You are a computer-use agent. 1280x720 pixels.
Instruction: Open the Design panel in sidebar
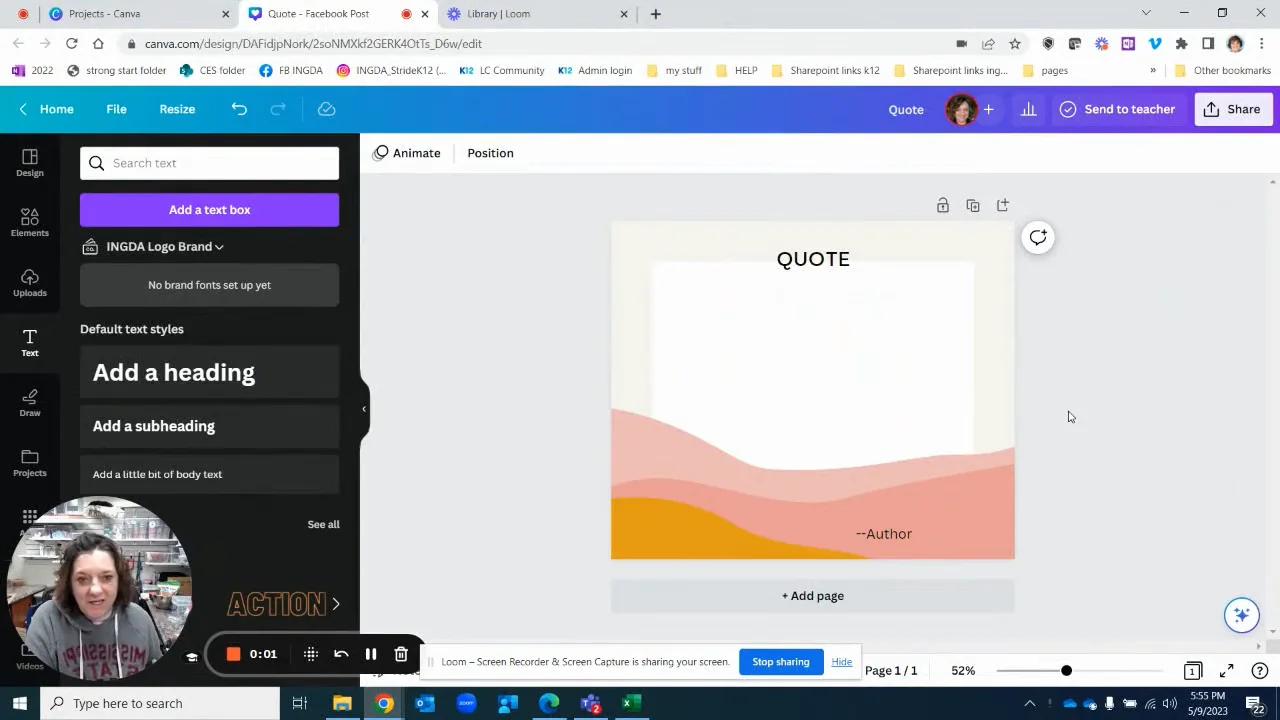29,162
